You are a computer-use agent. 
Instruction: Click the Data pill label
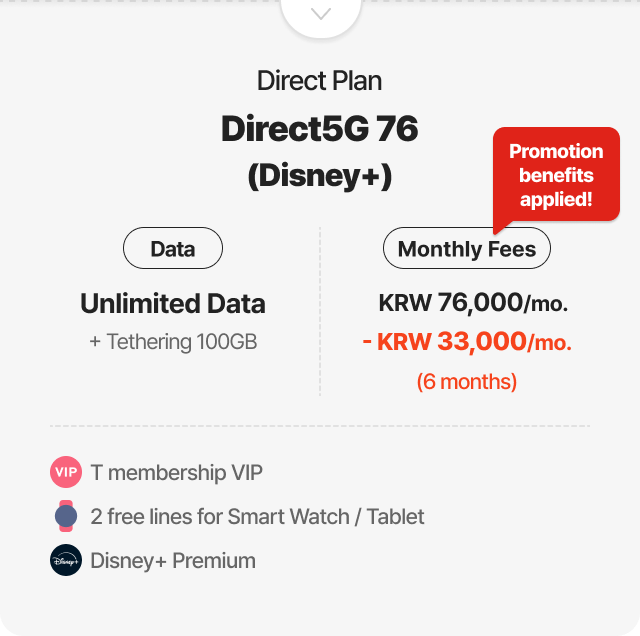point(173,249)
